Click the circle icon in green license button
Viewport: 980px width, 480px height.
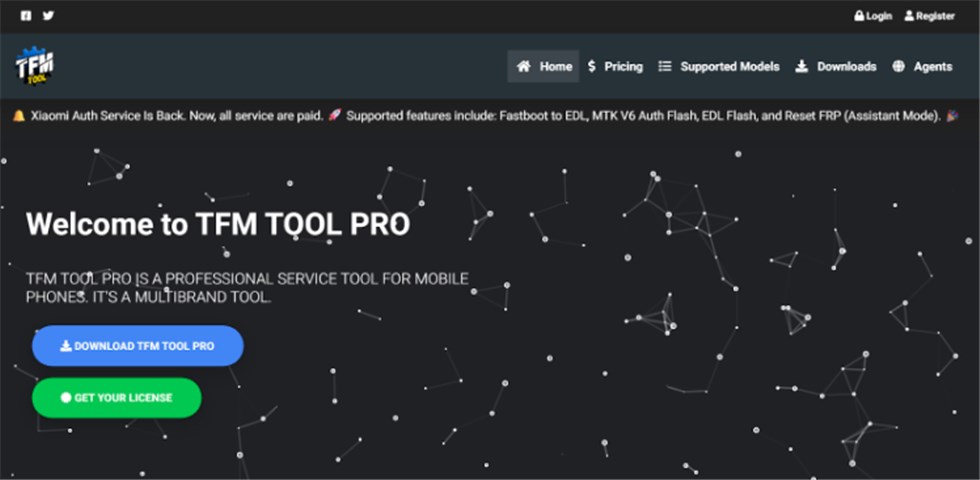pyautogui.click(x=66, y=398)
